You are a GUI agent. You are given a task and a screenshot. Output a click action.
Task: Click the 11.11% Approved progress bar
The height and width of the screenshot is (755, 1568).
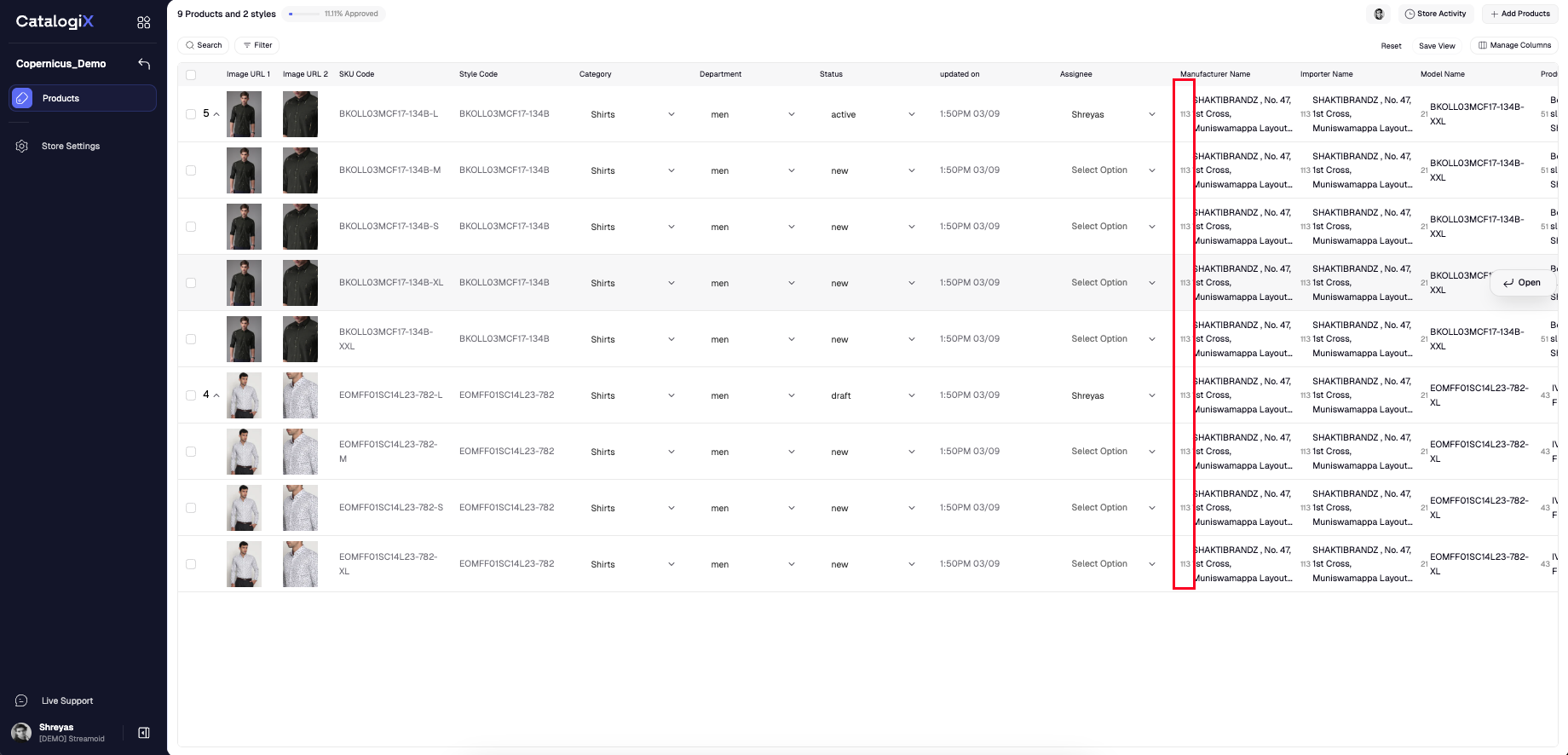point(333,14)
